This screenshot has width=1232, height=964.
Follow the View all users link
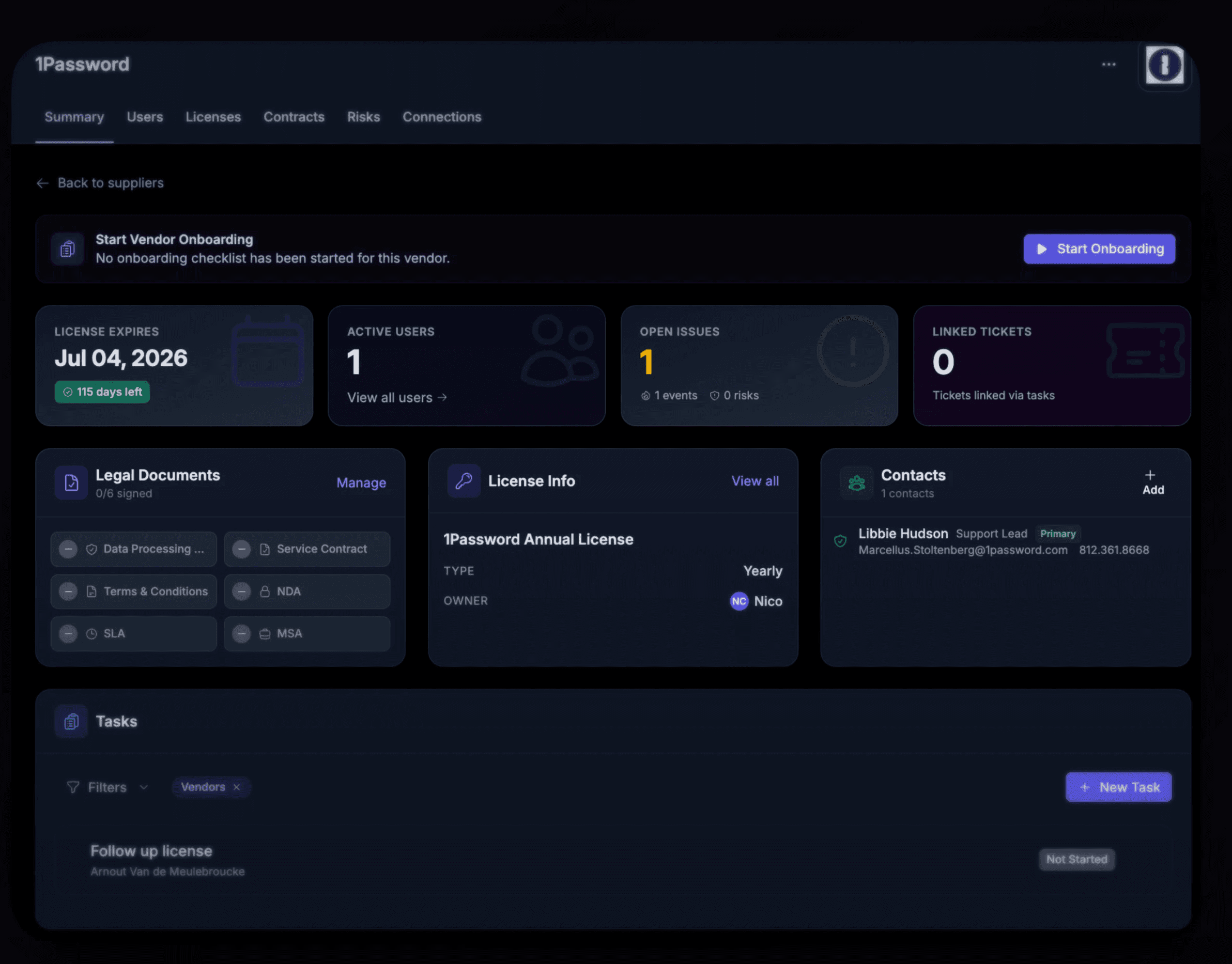point(396,397)
